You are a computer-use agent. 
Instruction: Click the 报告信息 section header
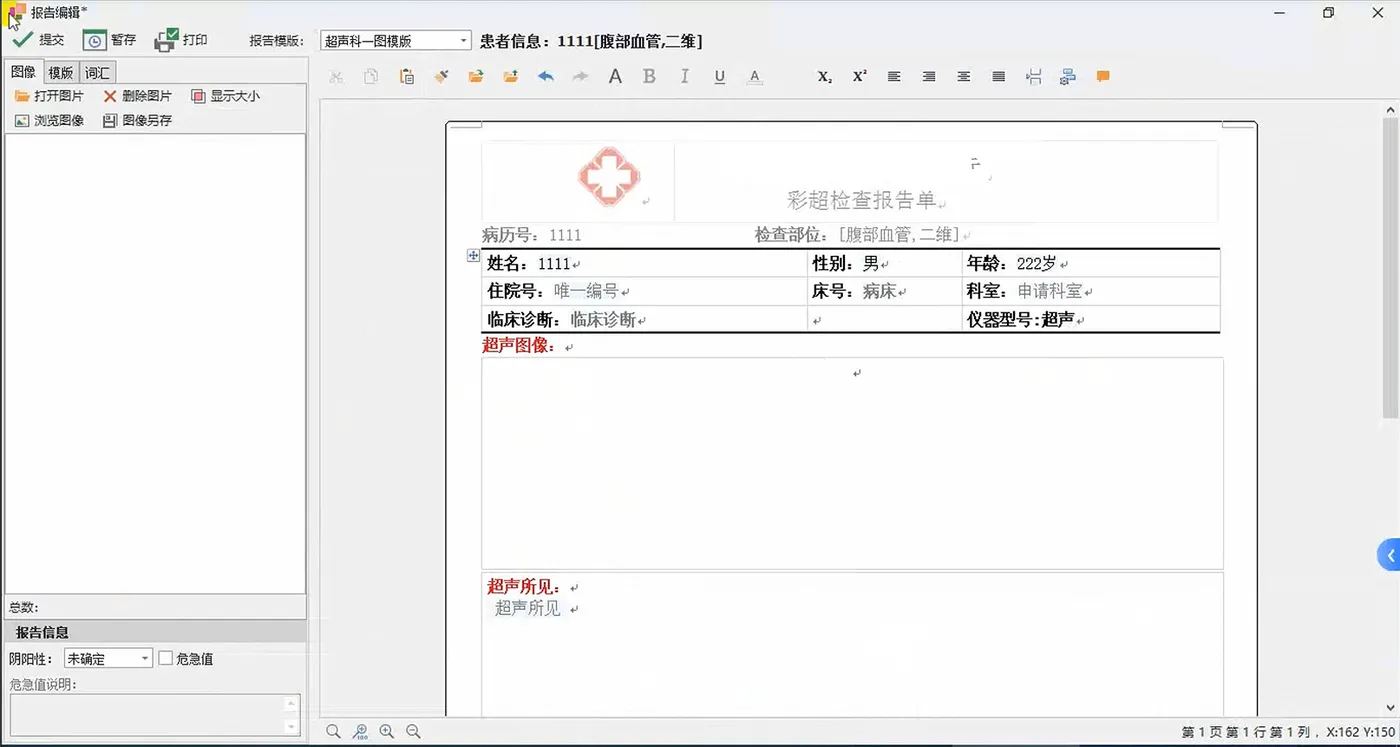coord(155,632)
